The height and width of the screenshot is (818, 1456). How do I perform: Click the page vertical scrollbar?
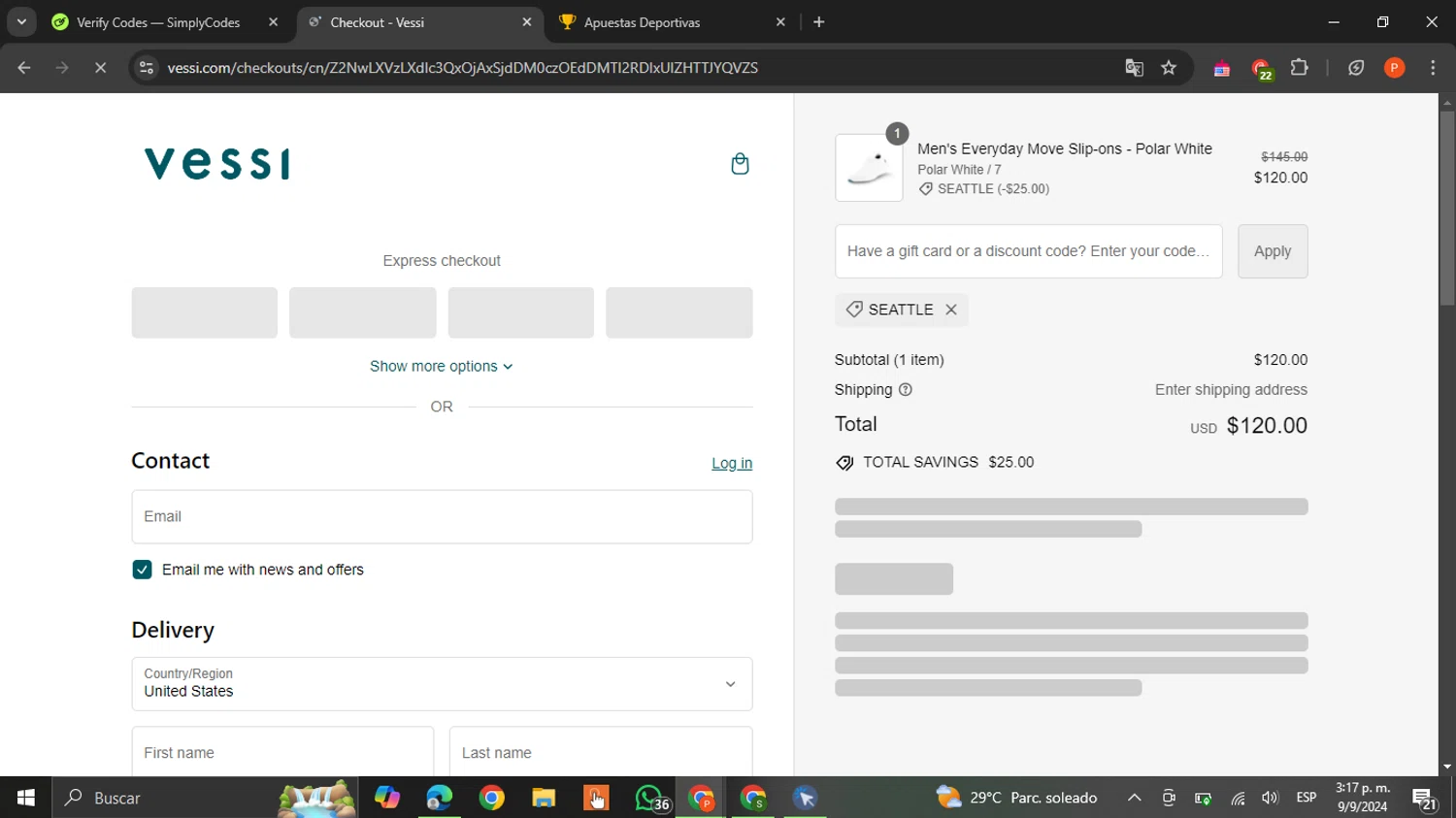pos(1447,209)
